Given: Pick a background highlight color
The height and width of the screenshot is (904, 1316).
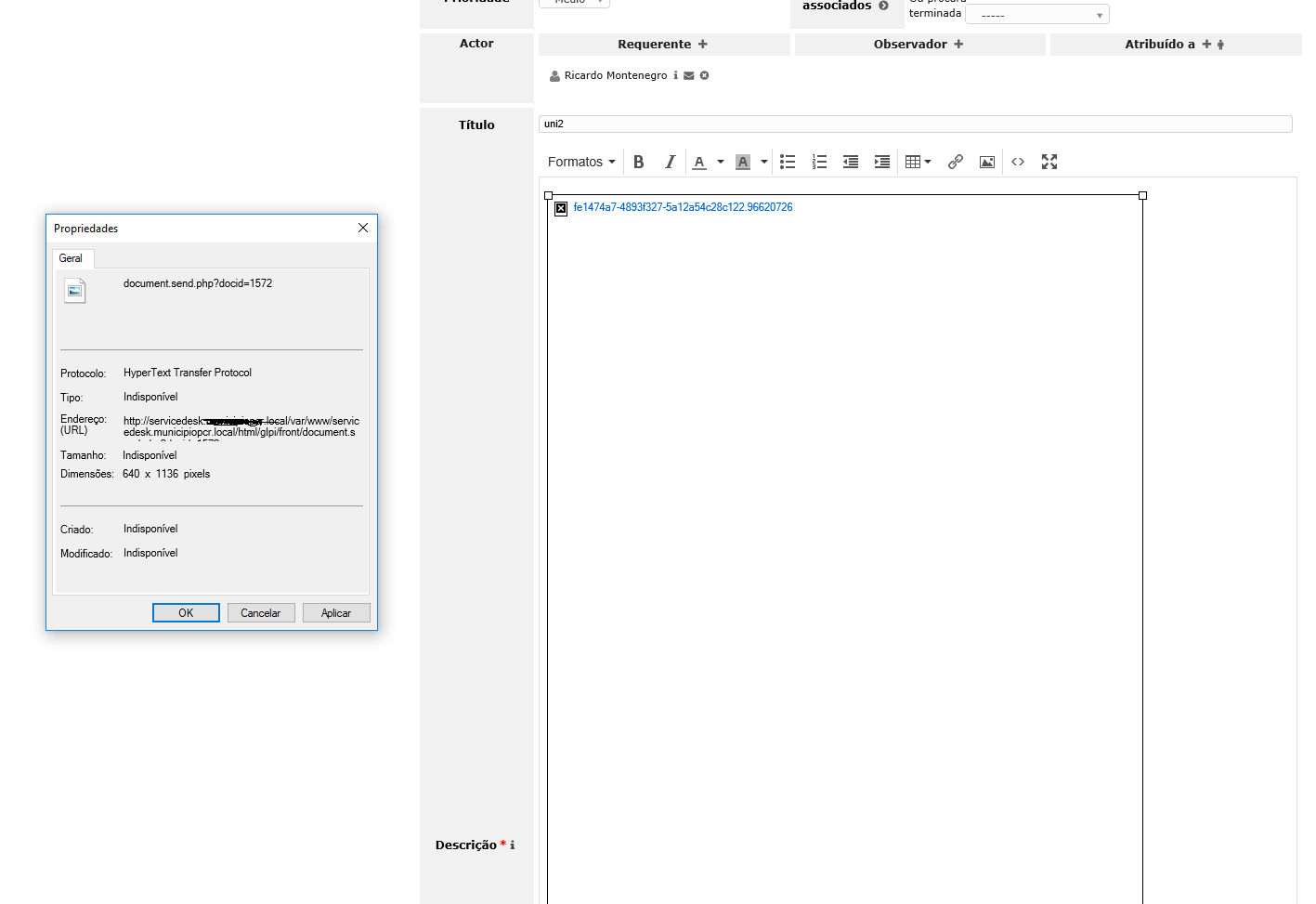Looking at the screenshot, I should click(763, 161).
